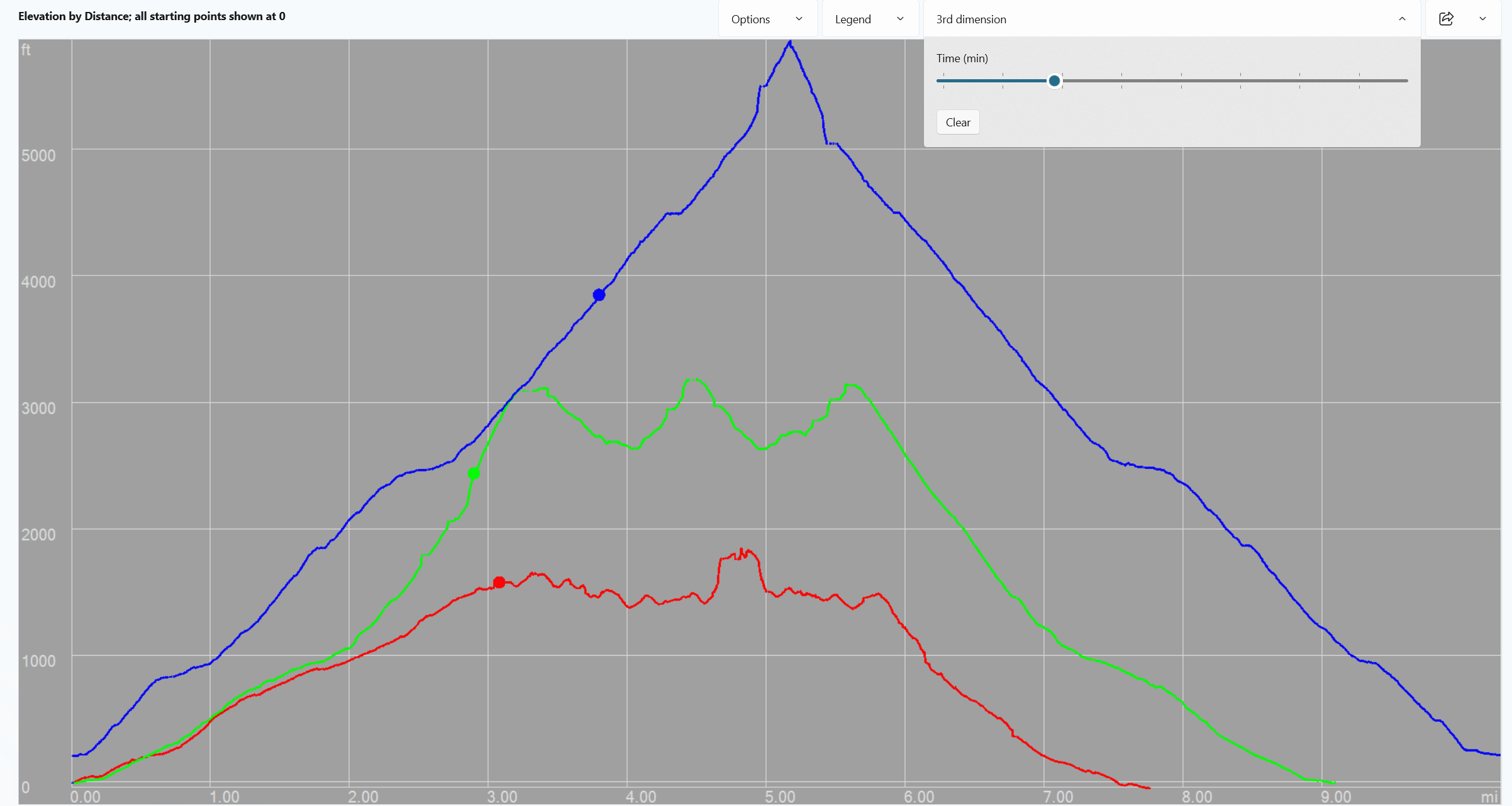Click the red line's highest peak
The image size is (1512, 806).
(742, 550)
